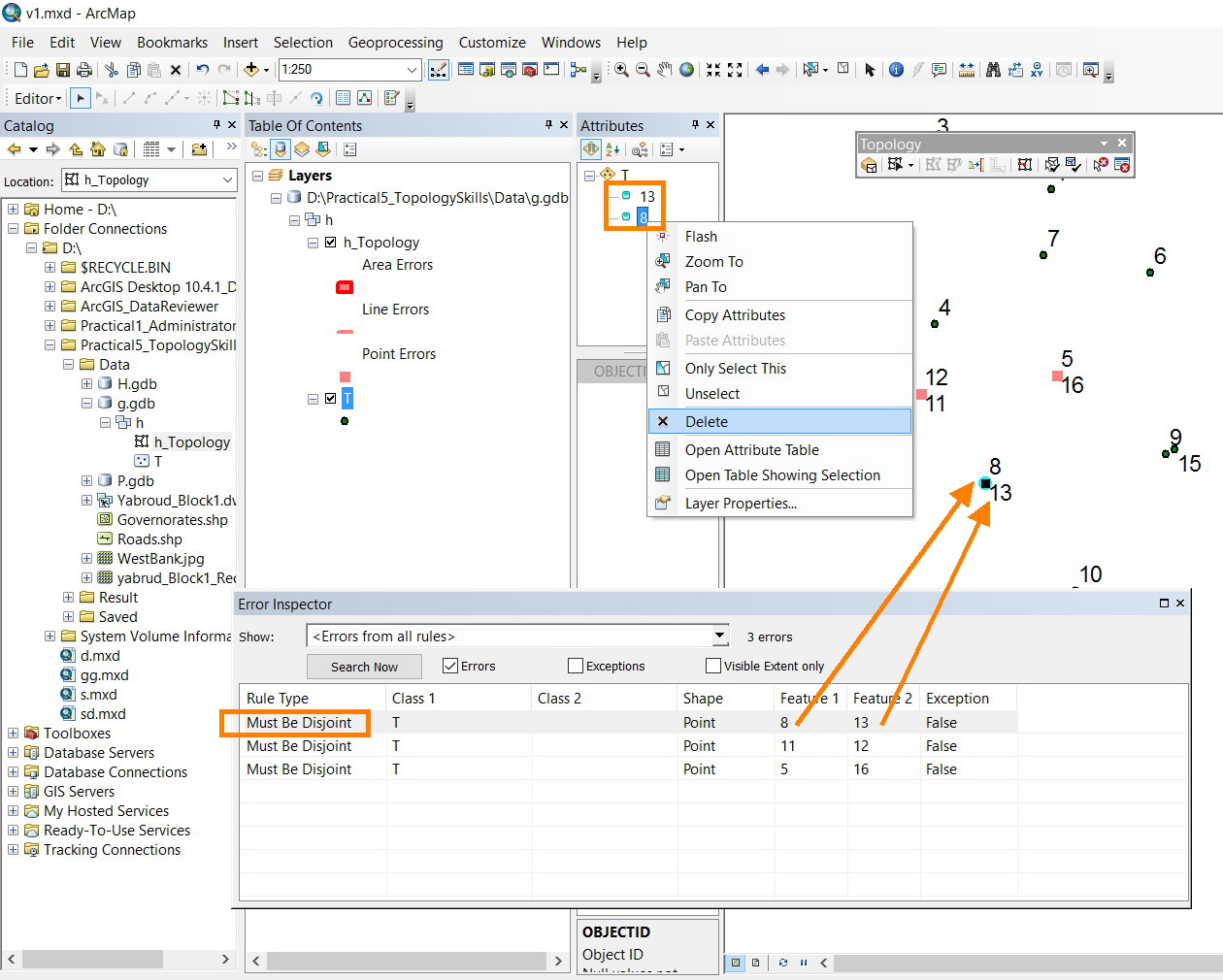Screen dimensions: 1223x980
Task: Check the Visible Extent only checkbox
Action: (713, 666)
